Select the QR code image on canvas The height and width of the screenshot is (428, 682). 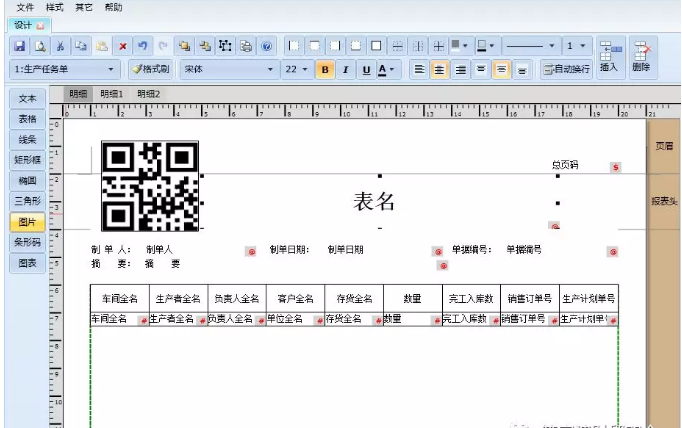[x=150, y=186]
